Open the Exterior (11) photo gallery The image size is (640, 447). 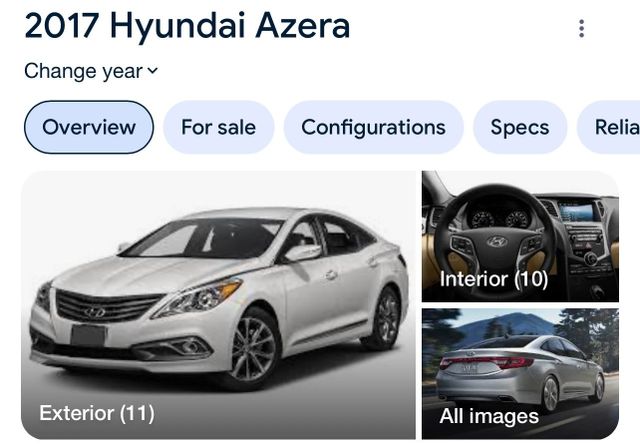point(218,305)
